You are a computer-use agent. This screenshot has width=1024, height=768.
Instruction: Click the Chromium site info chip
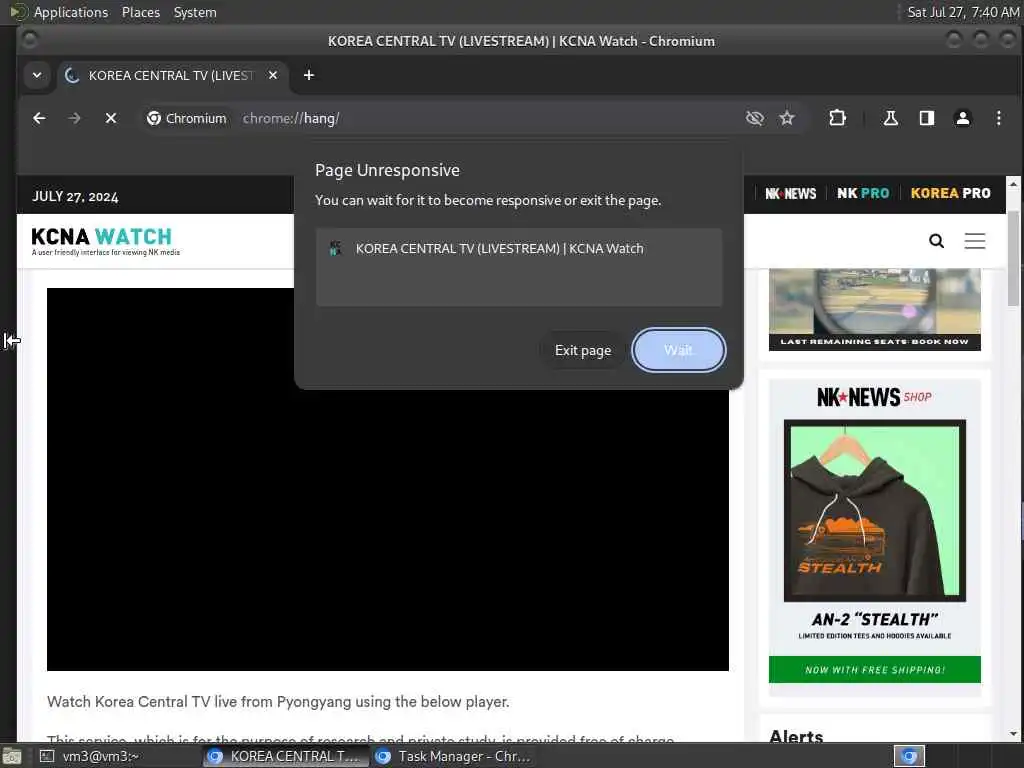click(x=187, y=118)
